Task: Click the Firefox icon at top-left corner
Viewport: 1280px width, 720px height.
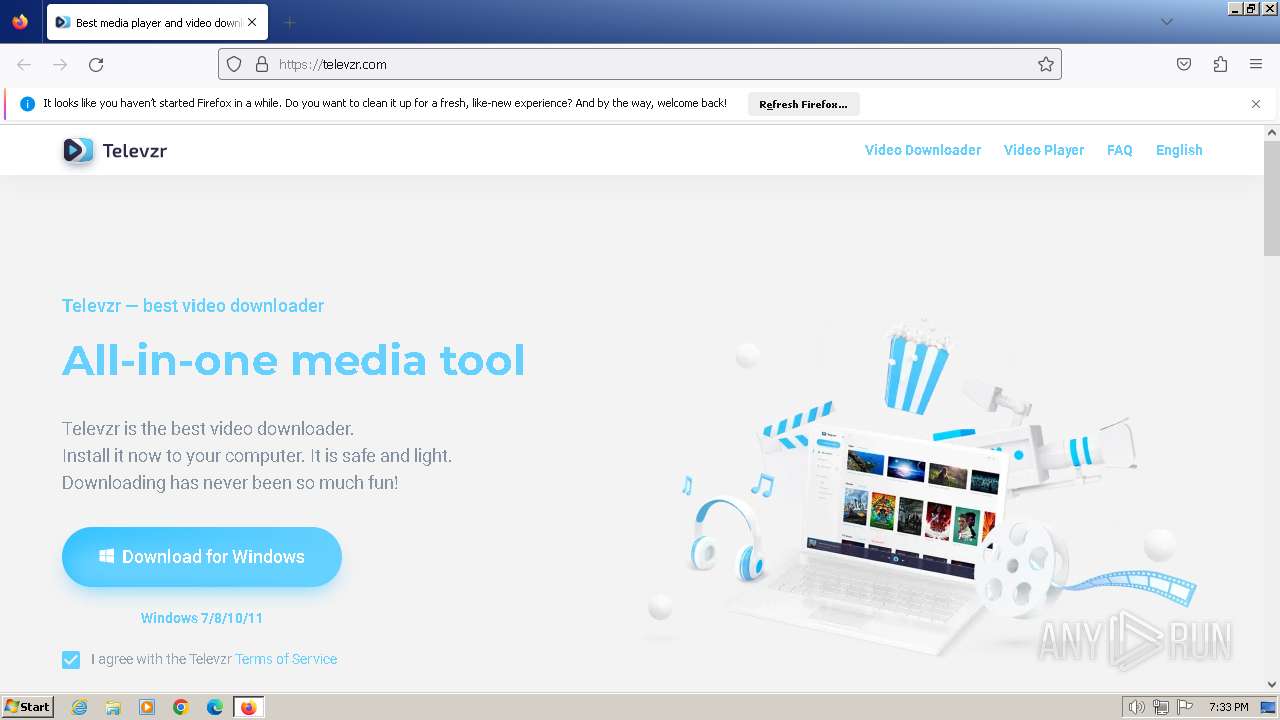Action: pyautogui.click(x=20, y=21)
